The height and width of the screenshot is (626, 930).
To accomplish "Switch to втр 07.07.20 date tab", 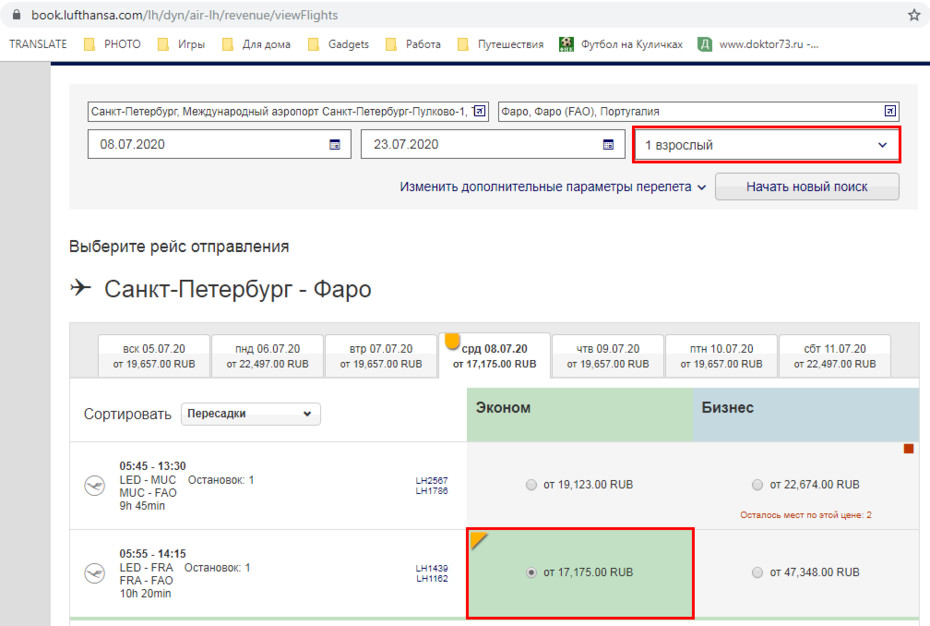I will 381,356.
